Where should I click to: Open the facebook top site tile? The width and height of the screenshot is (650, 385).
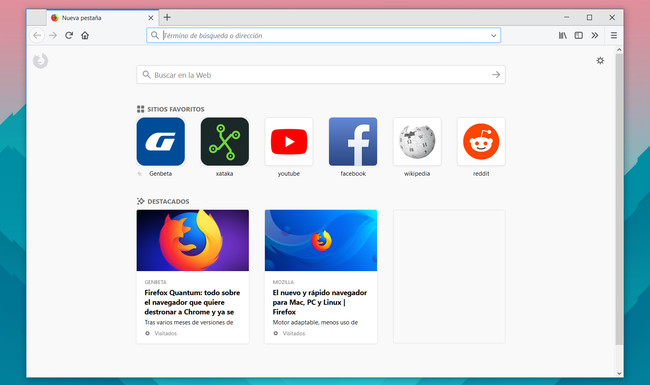coord(353,142)
